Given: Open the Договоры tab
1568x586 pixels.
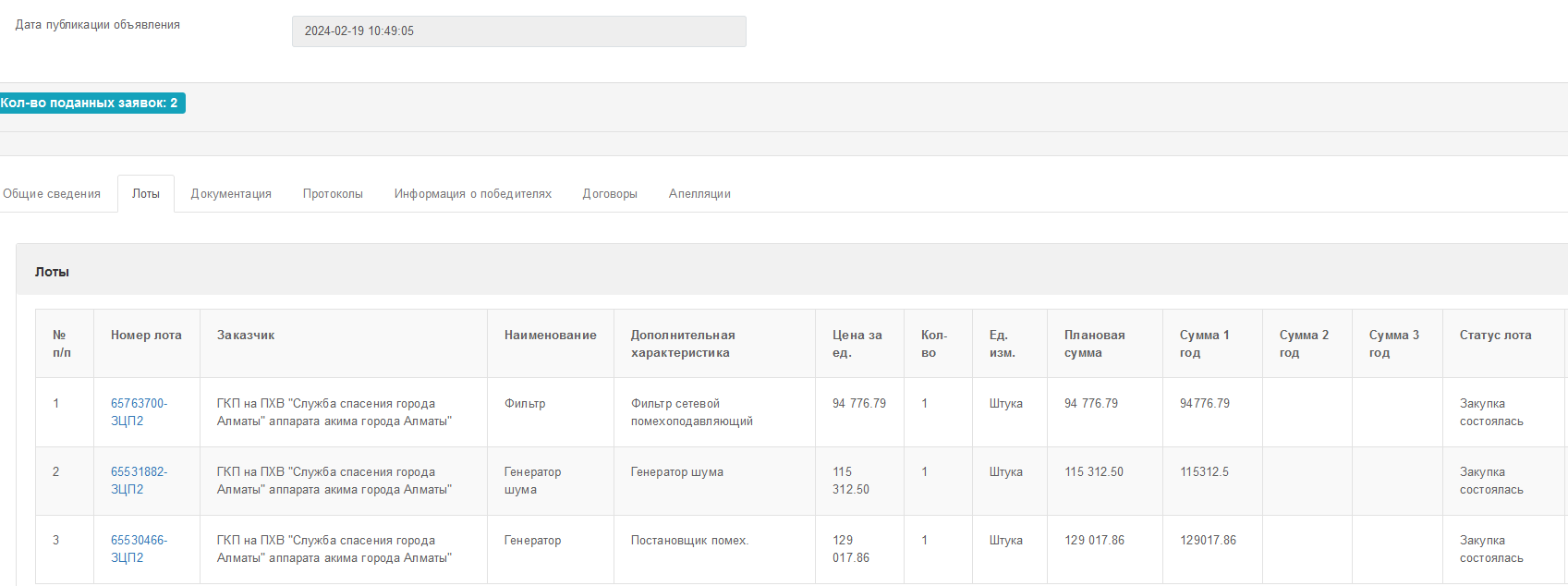Looking at the screenshot, I should point(610,194).
